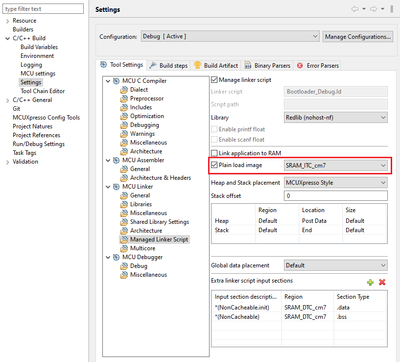This screenshot has width=400, height=362.
Task: Expand the C/C++ General node
Action: (x=7, y=100)
